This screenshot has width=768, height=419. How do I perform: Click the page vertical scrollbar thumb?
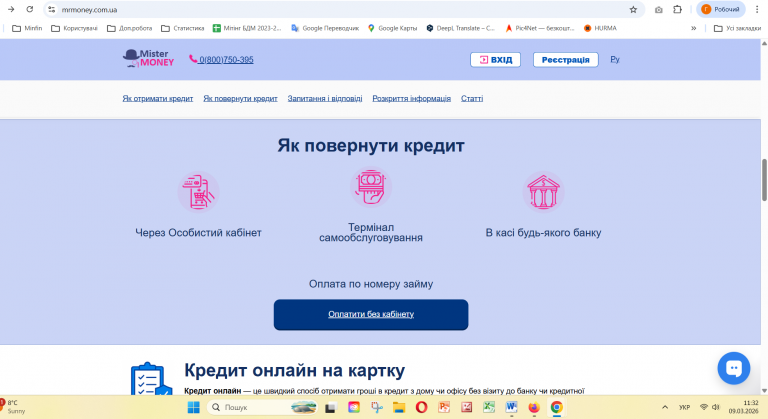(764, 180)
